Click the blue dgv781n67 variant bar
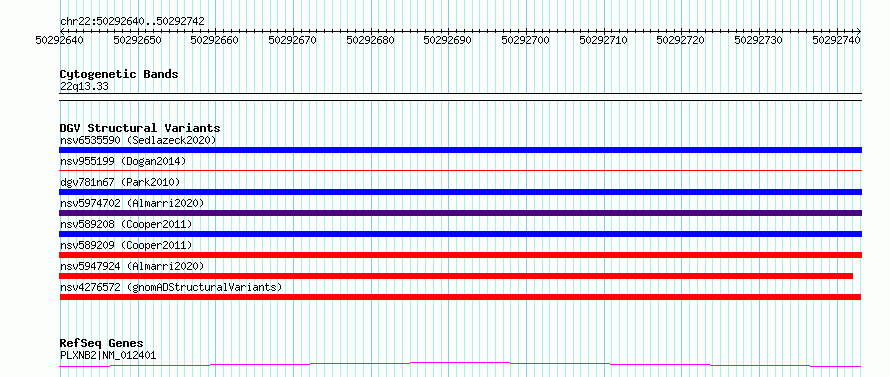 tap(460, 192)
